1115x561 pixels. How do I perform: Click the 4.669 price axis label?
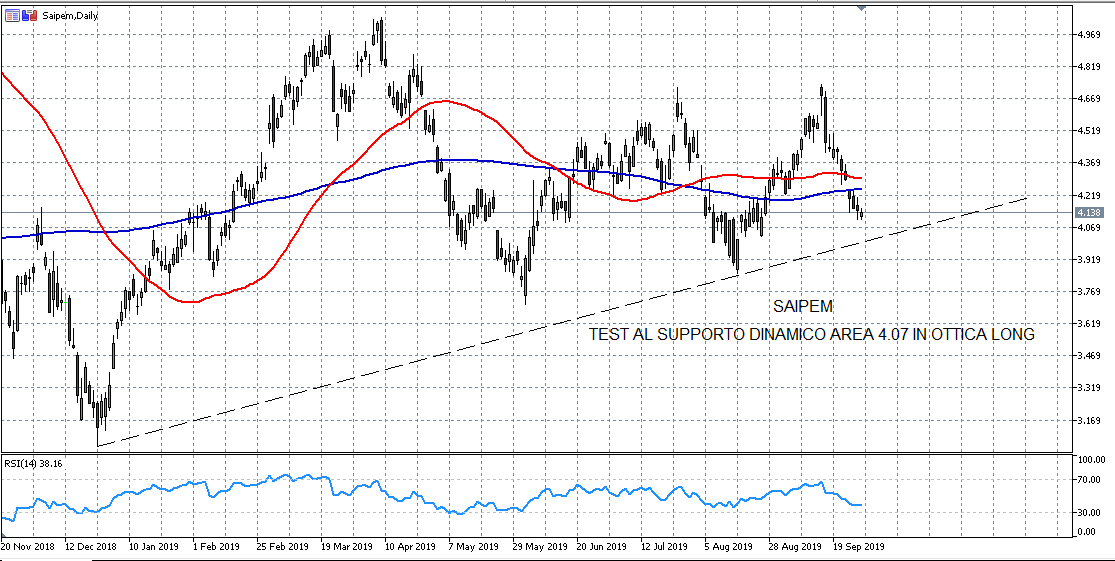click(1089, 99)
